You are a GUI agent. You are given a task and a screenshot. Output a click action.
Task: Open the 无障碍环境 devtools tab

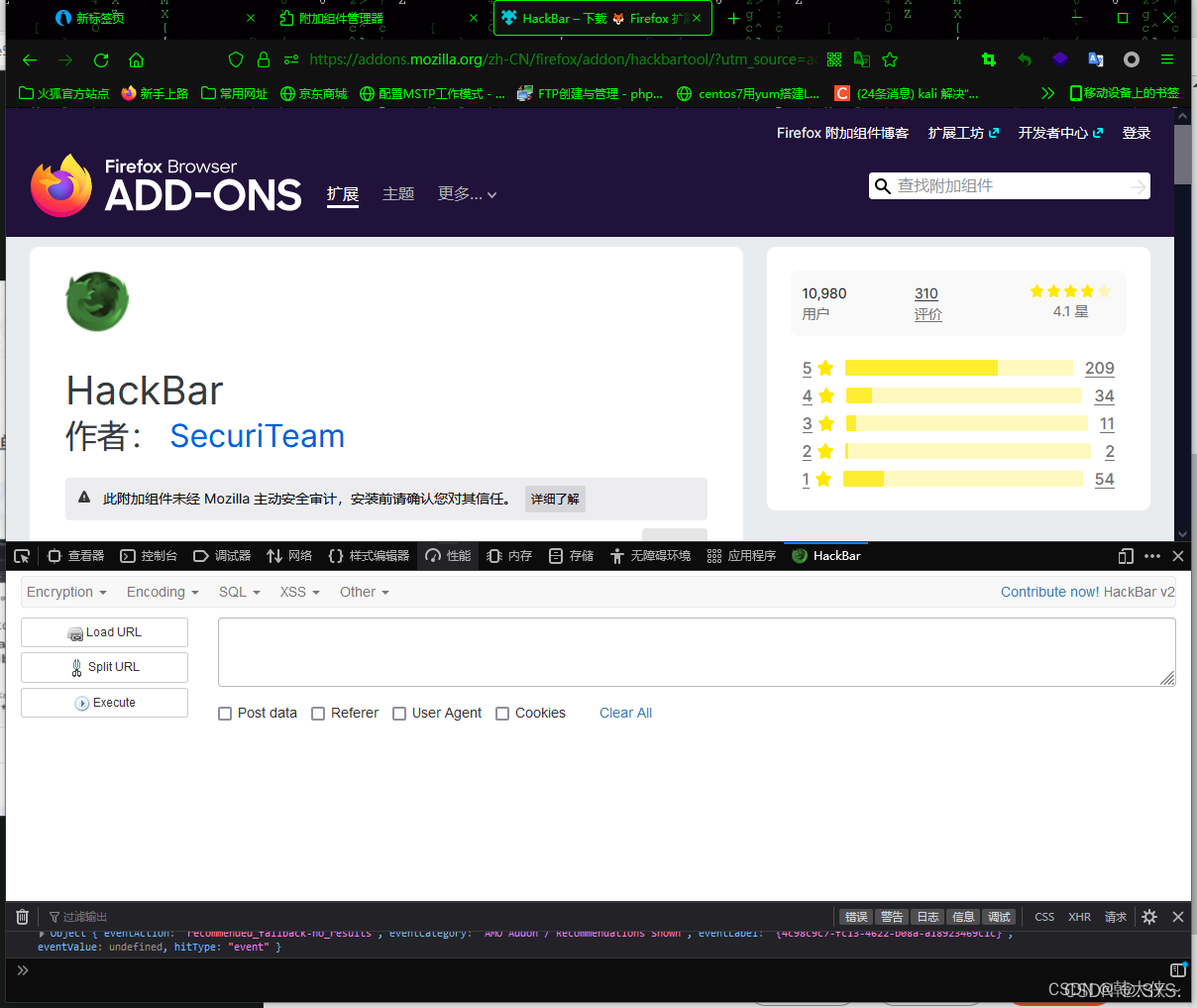651,556
